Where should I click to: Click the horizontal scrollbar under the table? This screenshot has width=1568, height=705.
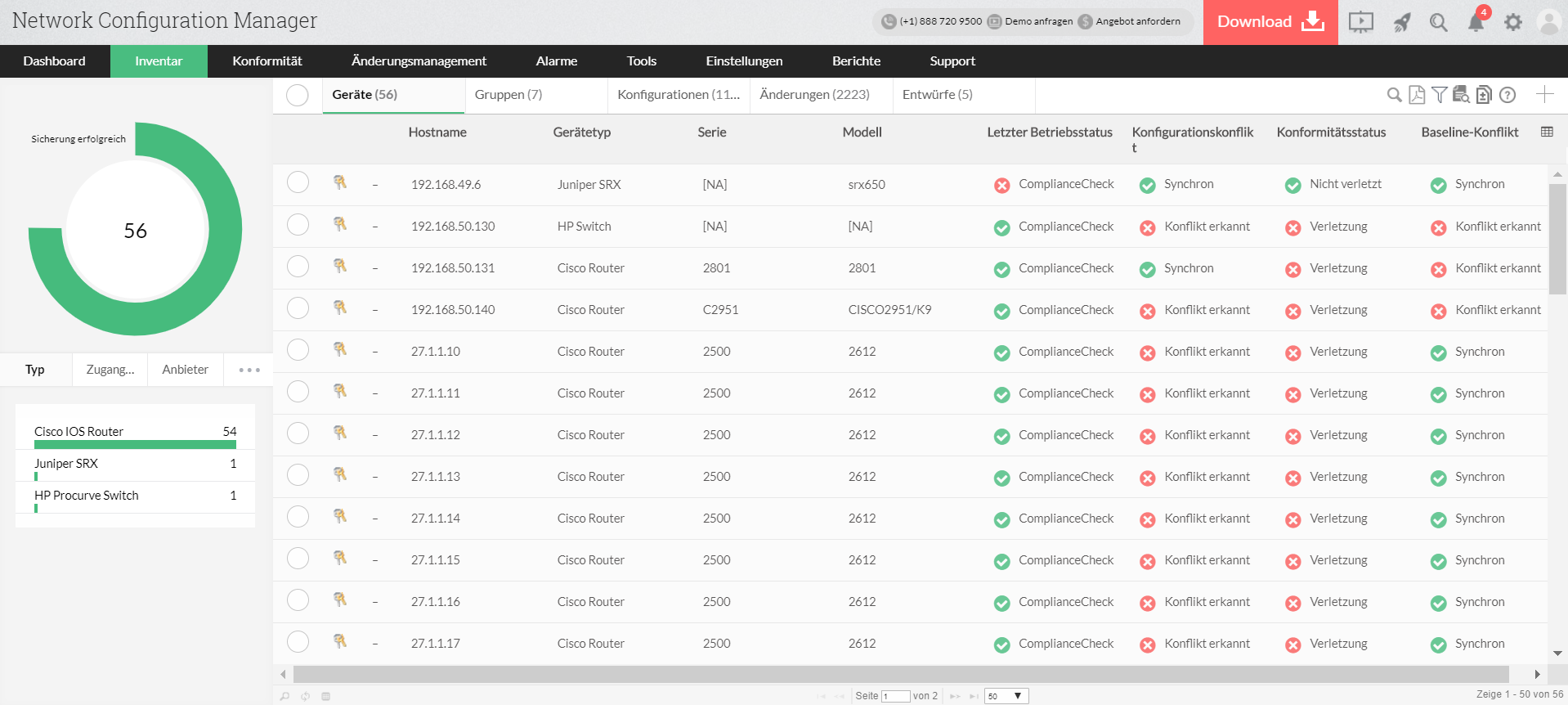point(901,674)
